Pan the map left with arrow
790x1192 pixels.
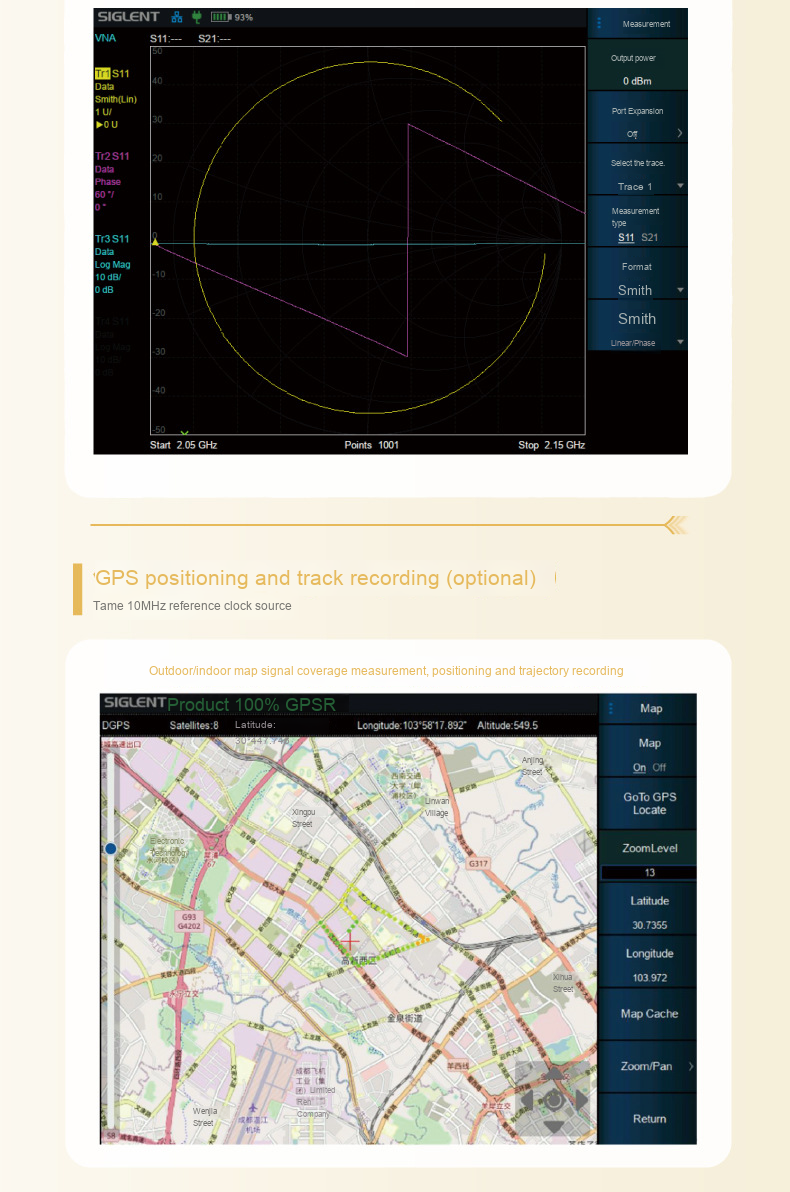click(525, 1100)
